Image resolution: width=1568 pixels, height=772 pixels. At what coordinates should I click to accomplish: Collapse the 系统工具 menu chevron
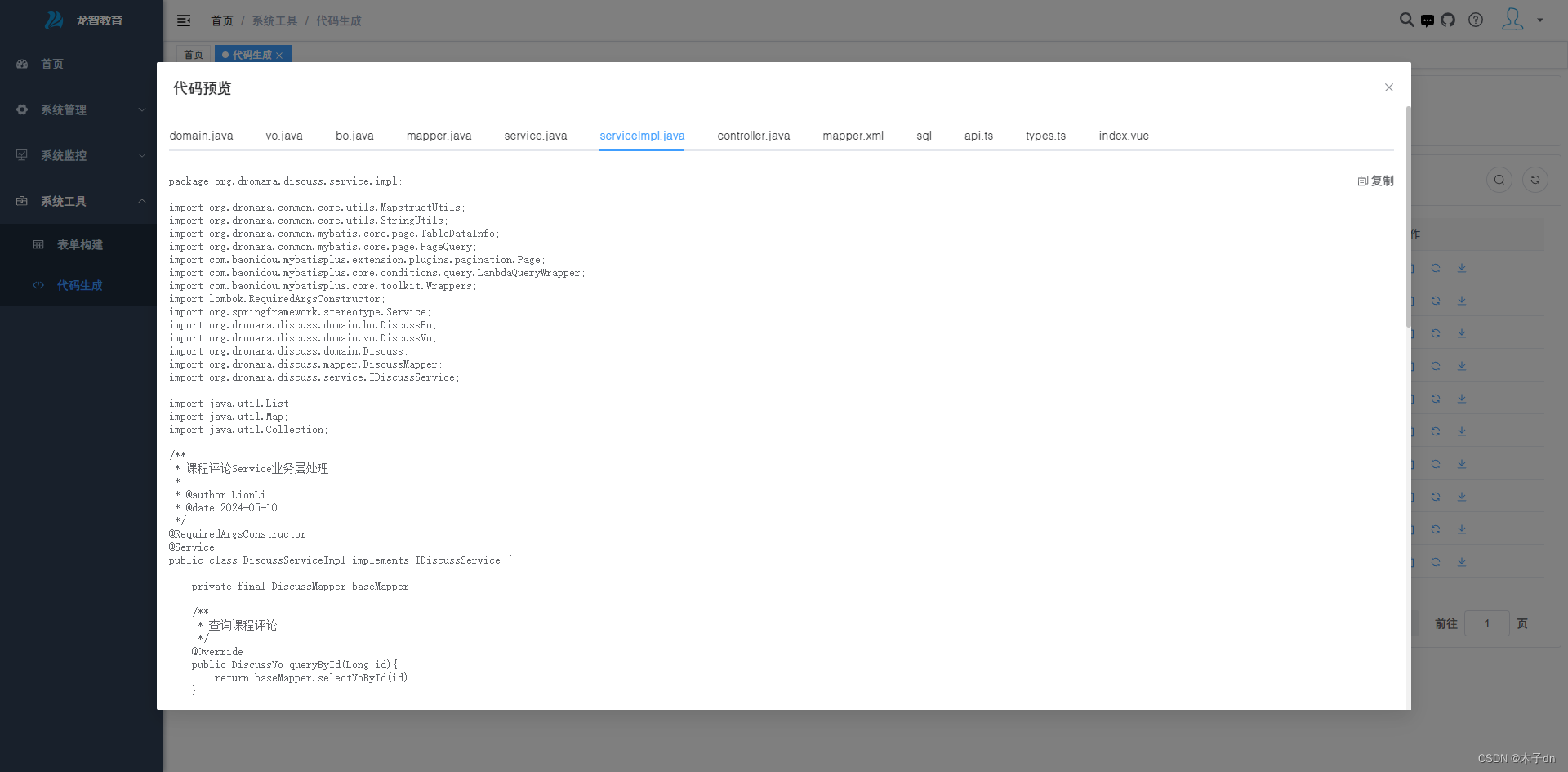pyautogui.click(x=142, y=201)
